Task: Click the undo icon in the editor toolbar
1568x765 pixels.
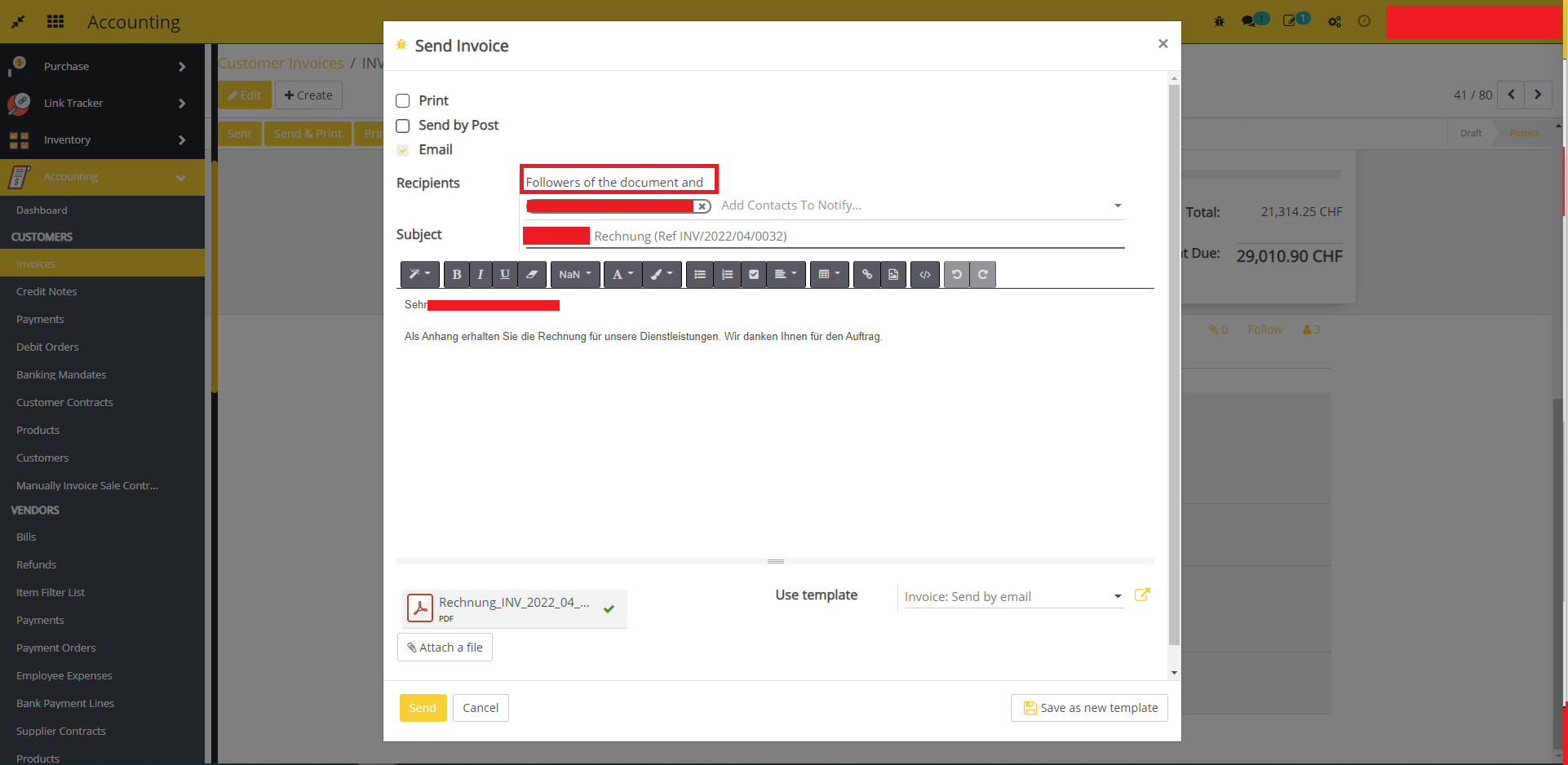Action: coord(956,274)
